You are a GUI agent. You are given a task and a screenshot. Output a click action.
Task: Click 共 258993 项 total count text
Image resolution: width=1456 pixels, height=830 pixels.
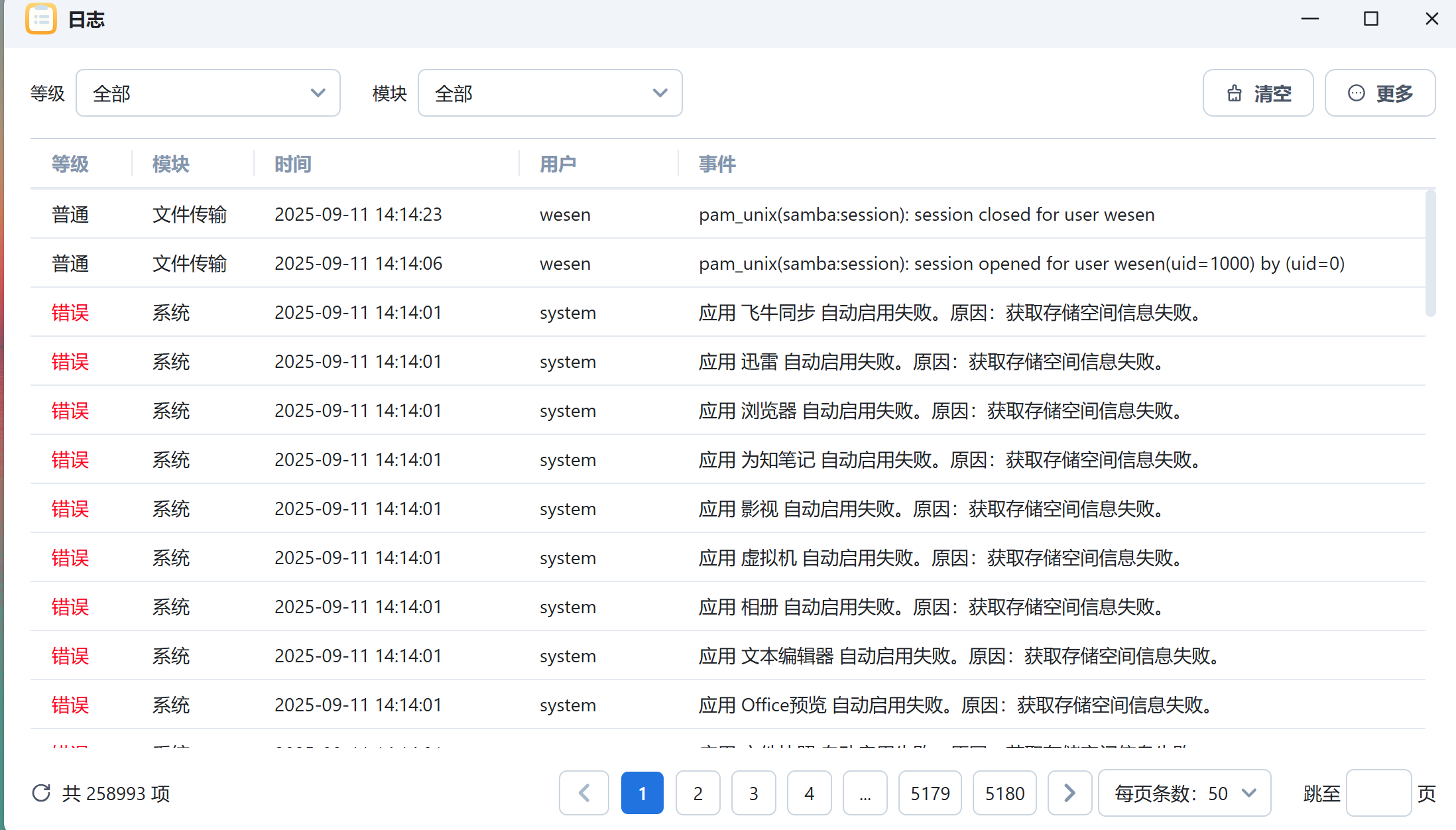116,794
